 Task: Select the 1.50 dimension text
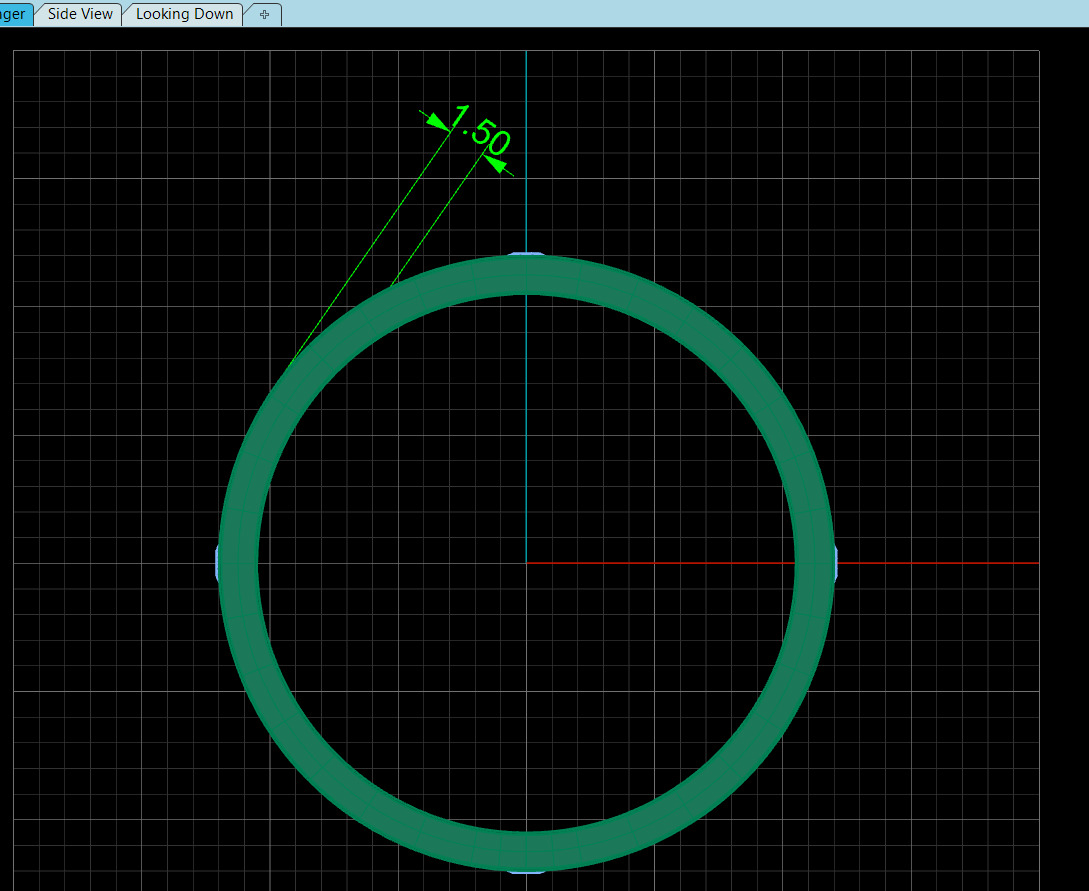click(481, 130)
